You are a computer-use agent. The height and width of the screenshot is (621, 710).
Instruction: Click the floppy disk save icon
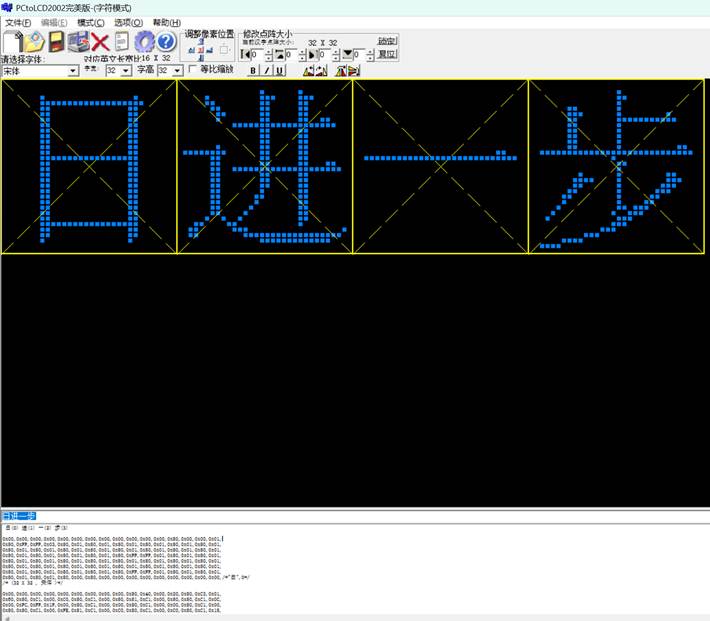tap(57, 42)
